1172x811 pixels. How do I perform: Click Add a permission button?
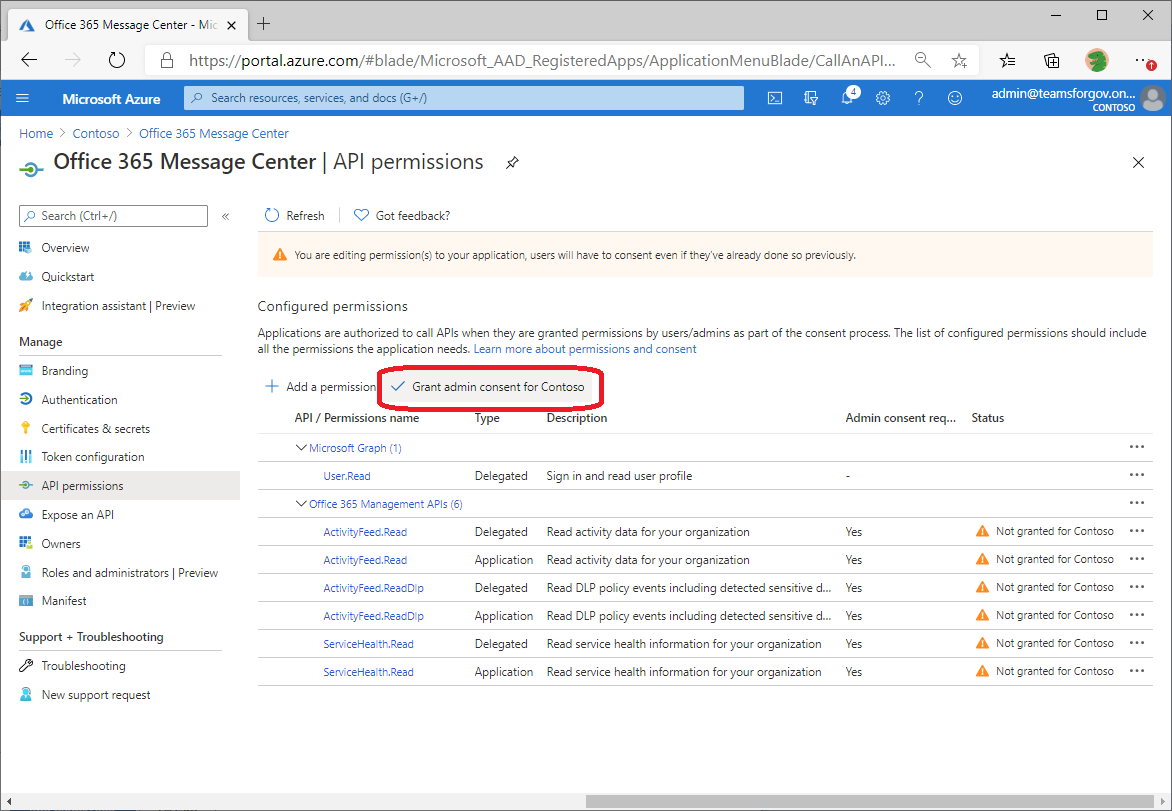[x=320, y=387]
